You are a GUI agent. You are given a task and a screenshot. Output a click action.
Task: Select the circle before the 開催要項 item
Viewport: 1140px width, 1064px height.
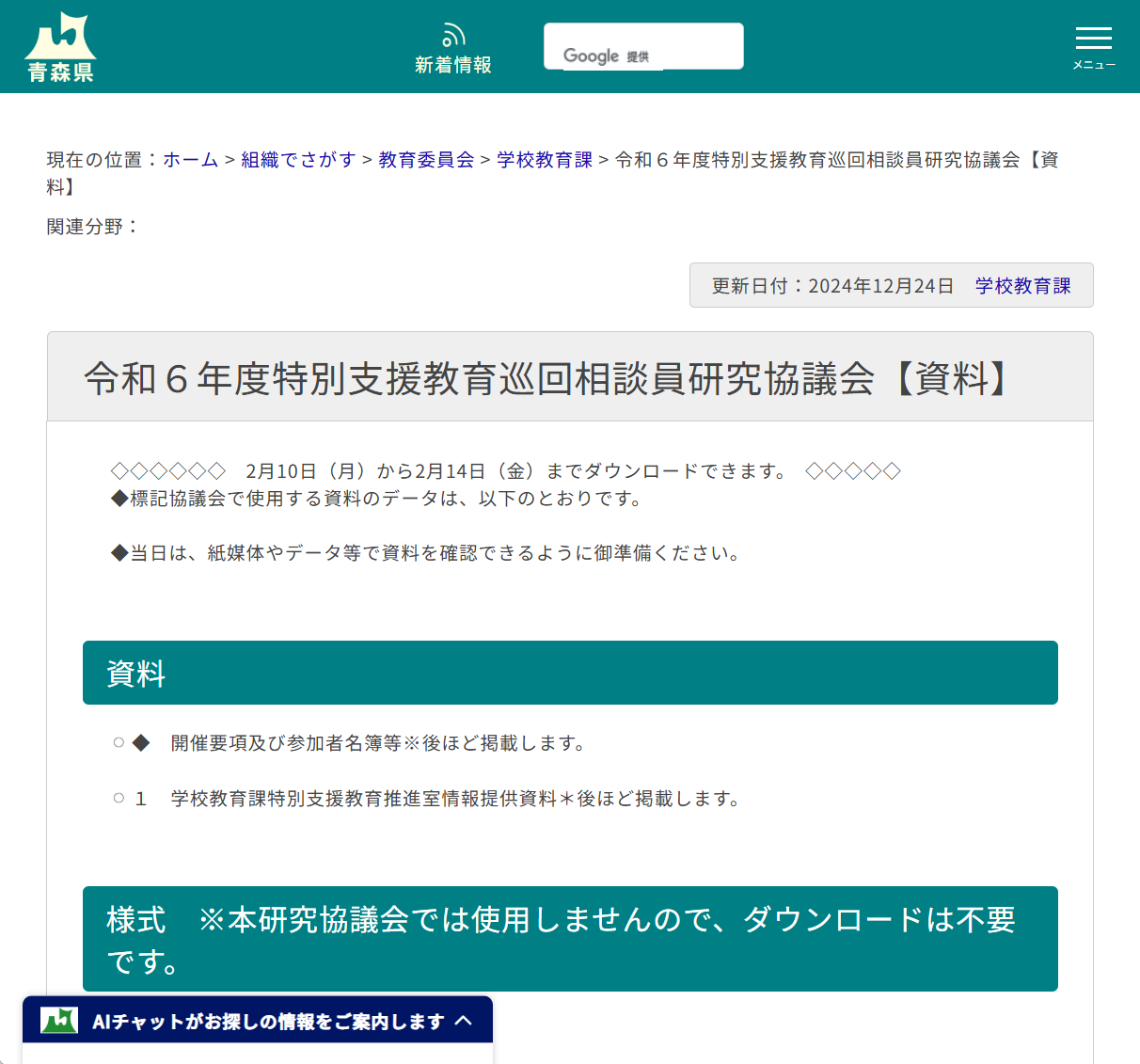tap(117, 742)
